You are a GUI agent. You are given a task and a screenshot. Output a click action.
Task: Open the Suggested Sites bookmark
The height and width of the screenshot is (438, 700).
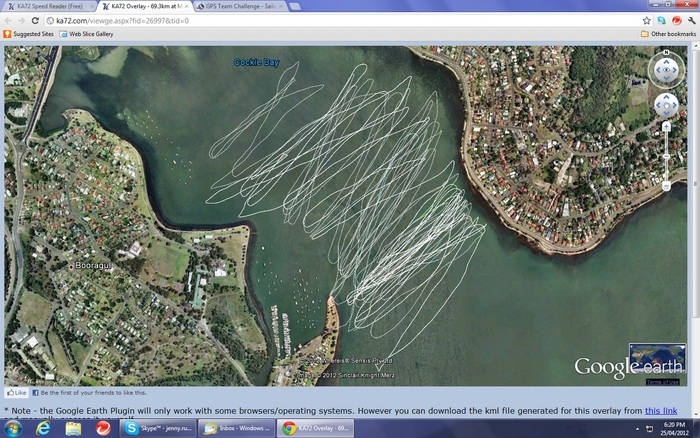coord(30,34)
